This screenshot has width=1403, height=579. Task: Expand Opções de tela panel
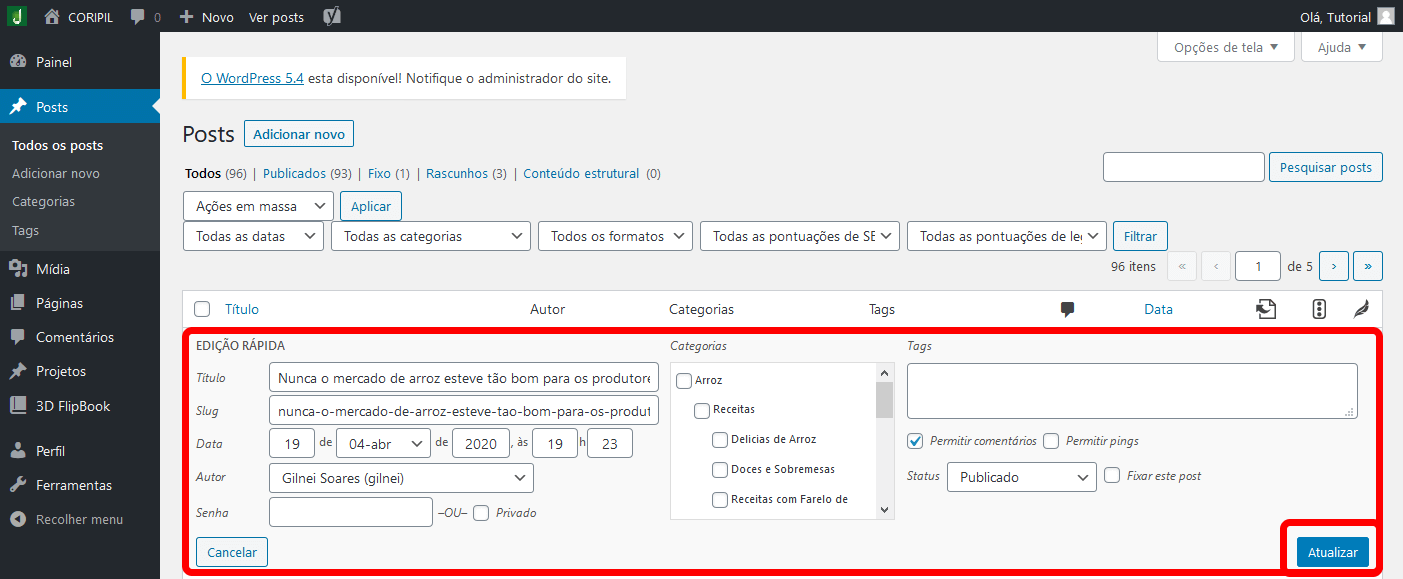[x=1226, y=47]
